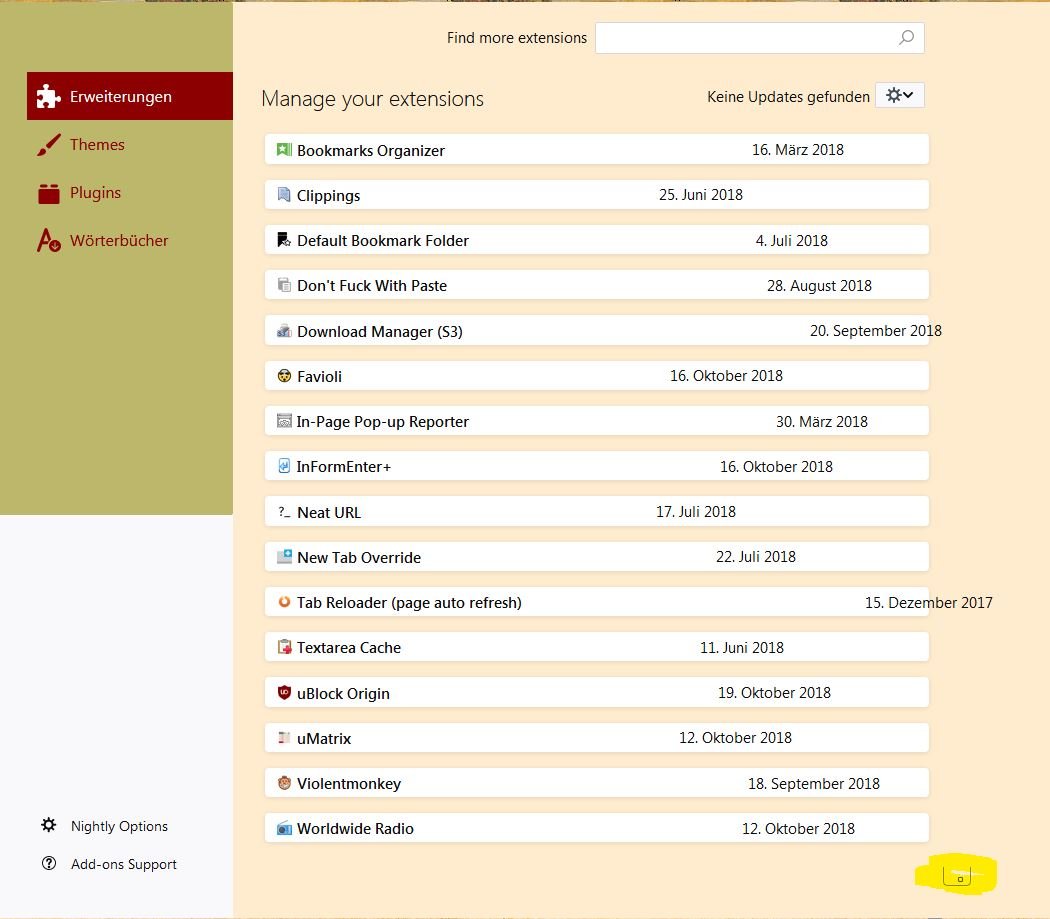Screen dimensions: 1050x919
Task: Click the Default Bookmark Folder icon
Action: [x=284, y=240]
